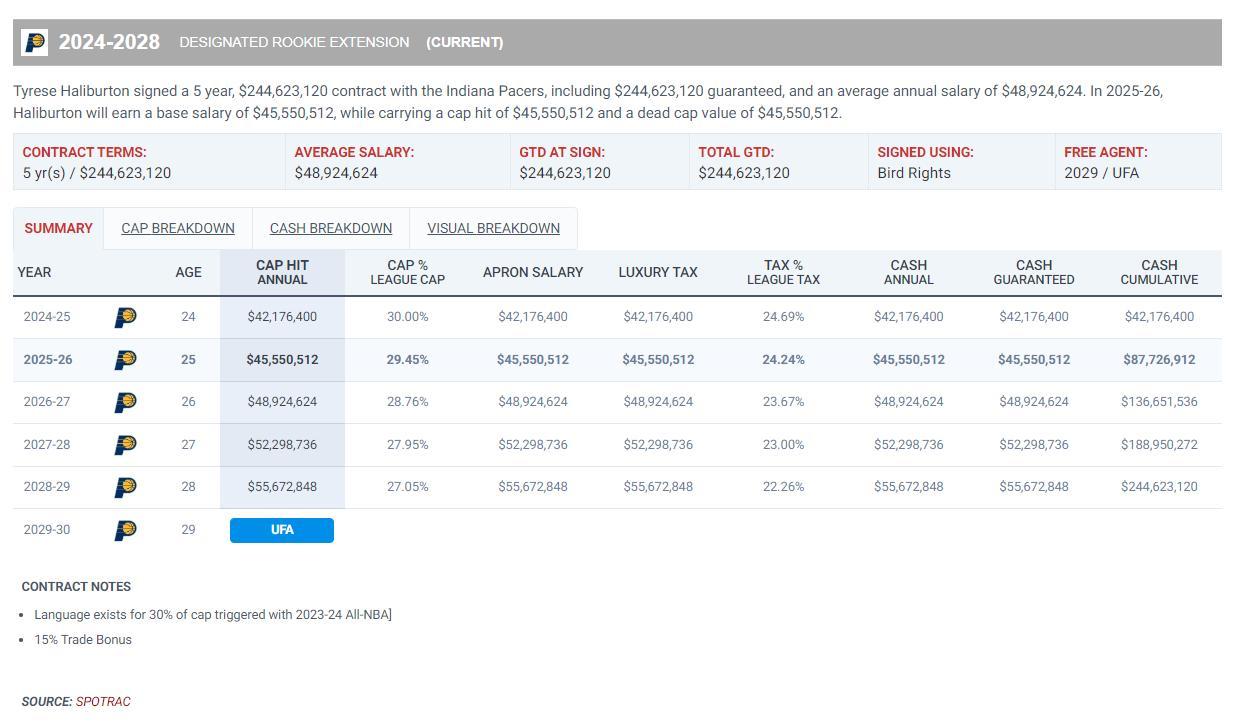Select the Summary tab

coord(58,228)
